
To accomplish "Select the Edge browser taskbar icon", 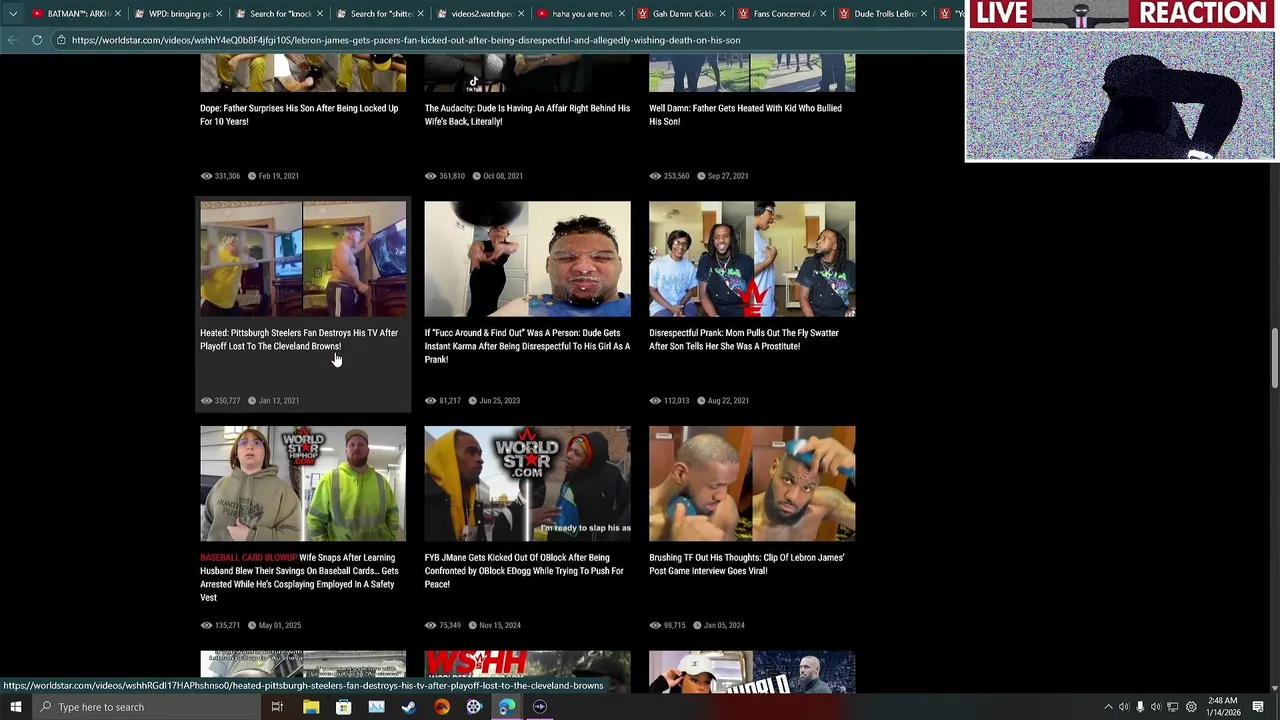I will [507, 707].
